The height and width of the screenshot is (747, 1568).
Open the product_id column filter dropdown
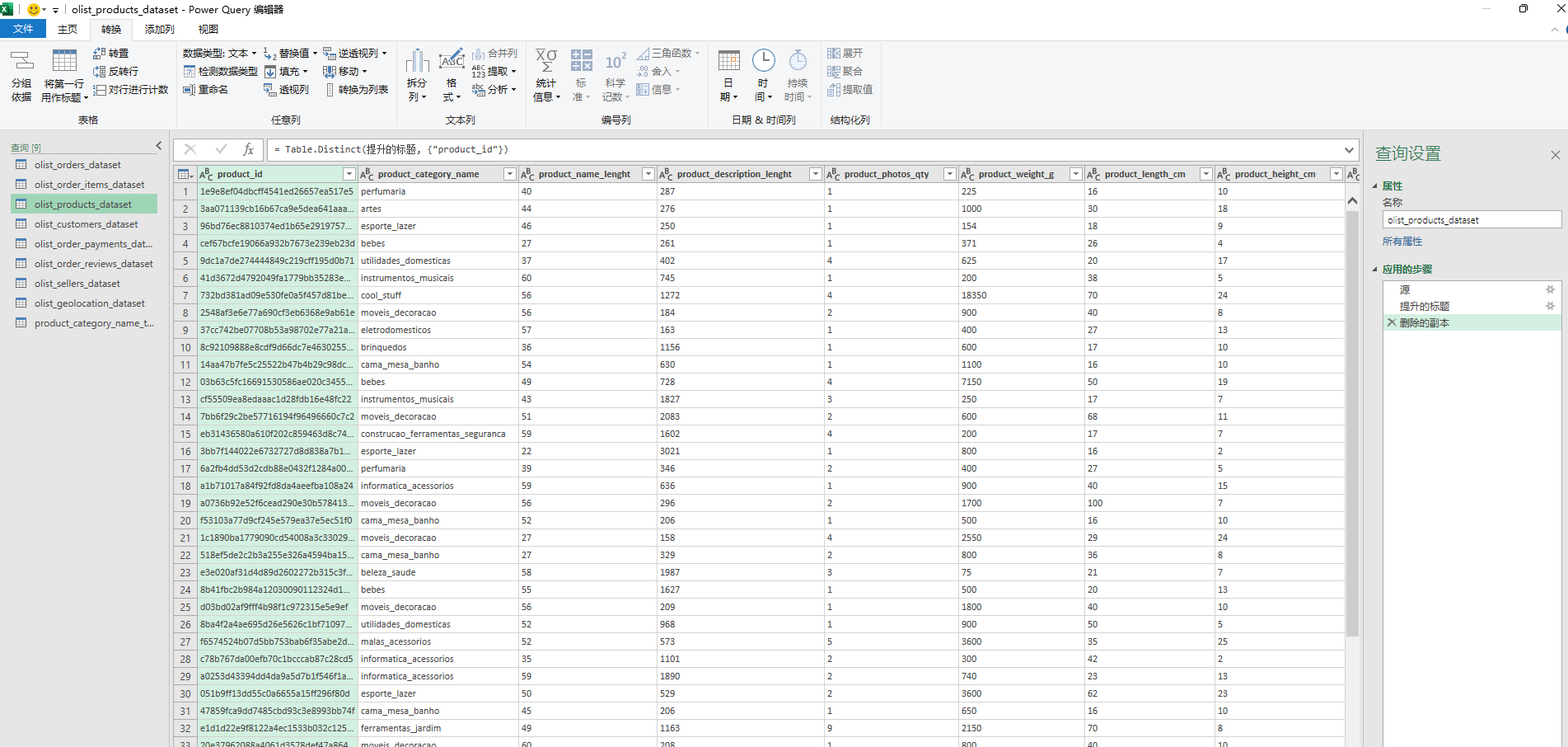349,174
